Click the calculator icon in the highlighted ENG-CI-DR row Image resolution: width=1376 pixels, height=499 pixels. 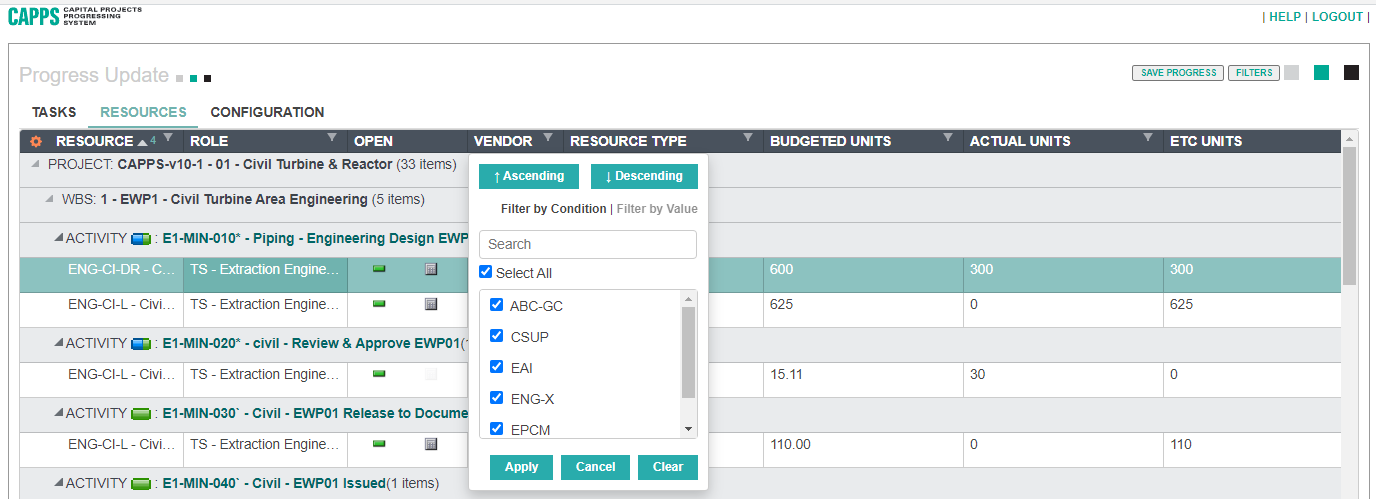[x=431, y=269]
